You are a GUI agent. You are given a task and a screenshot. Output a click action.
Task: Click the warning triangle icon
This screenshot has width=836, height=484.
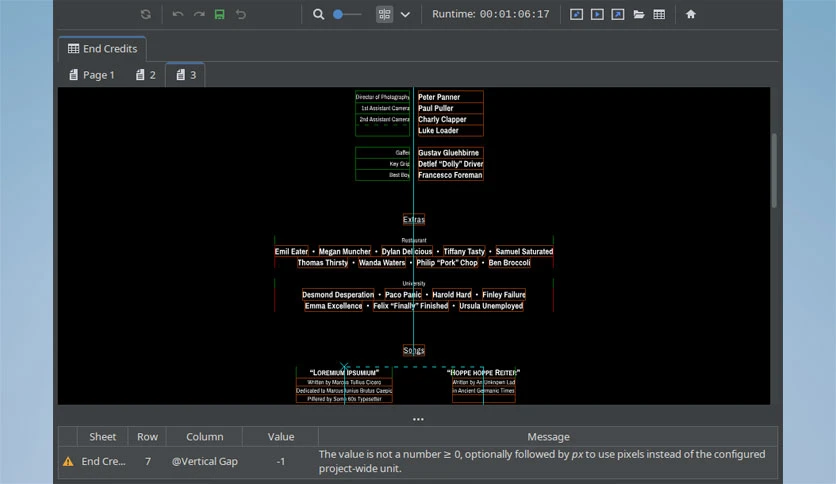click(x=68, y=462)
